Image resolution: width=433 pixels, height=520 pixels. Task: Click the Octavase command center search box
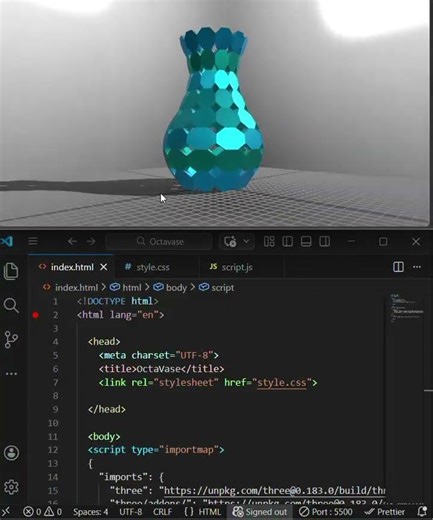point(159,241)
